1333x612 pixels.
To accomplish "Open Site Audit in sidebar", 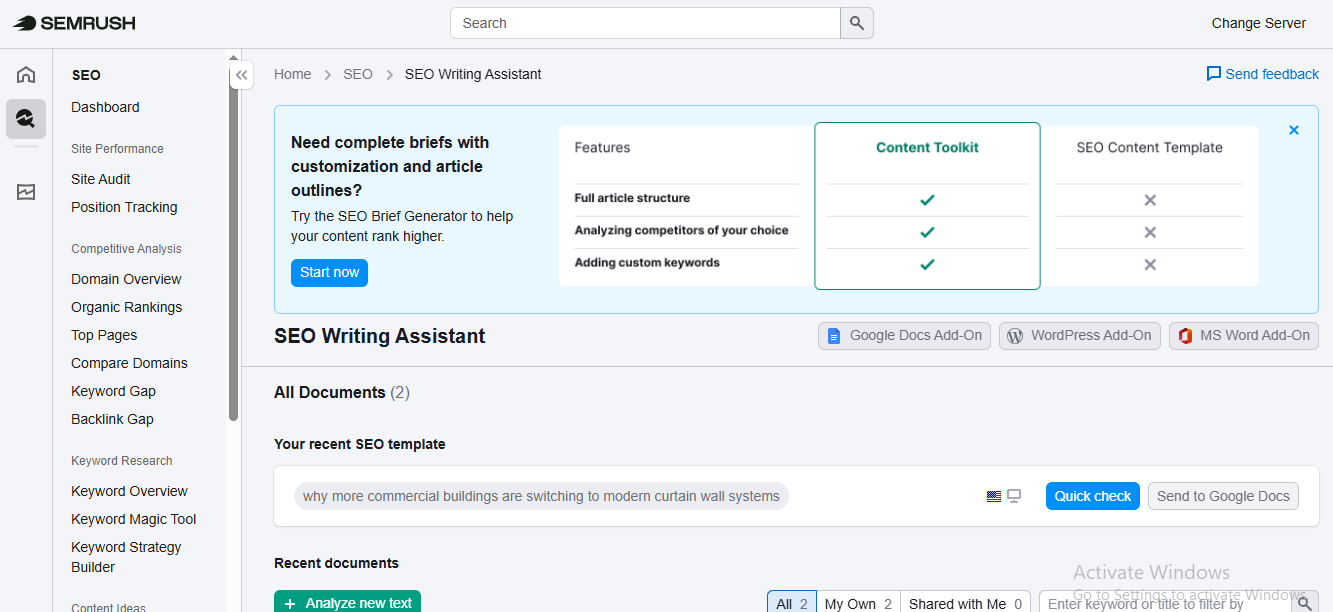I will point(101,179).
